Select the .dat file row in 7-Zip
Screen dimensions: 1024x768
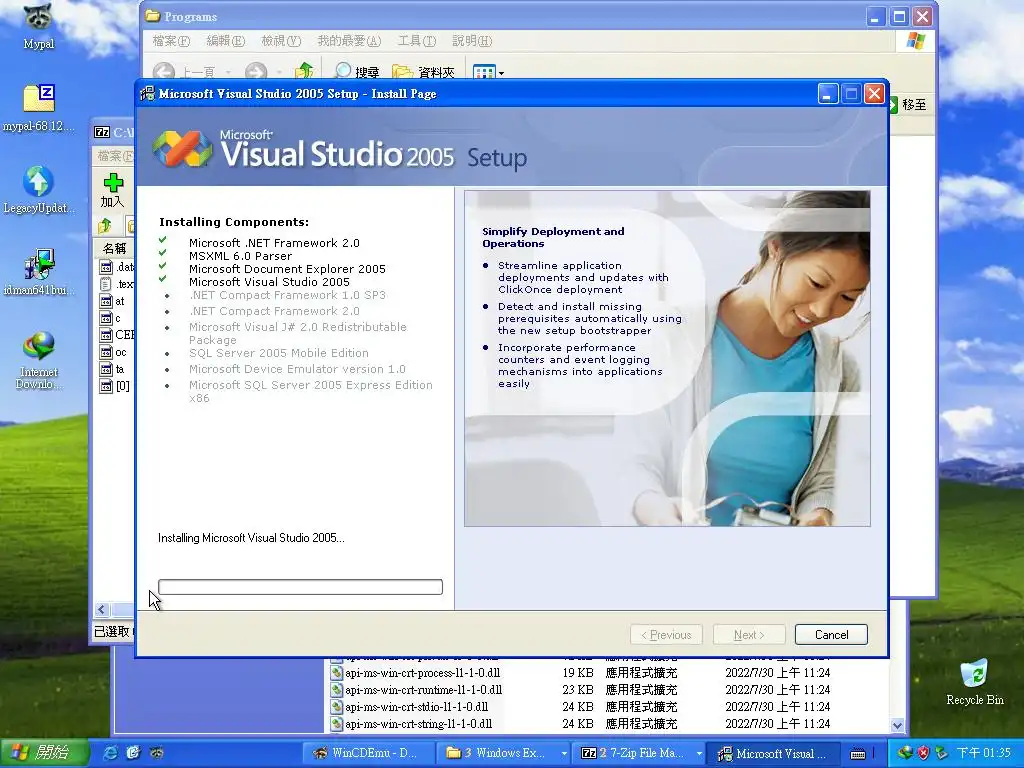point(116,266)
